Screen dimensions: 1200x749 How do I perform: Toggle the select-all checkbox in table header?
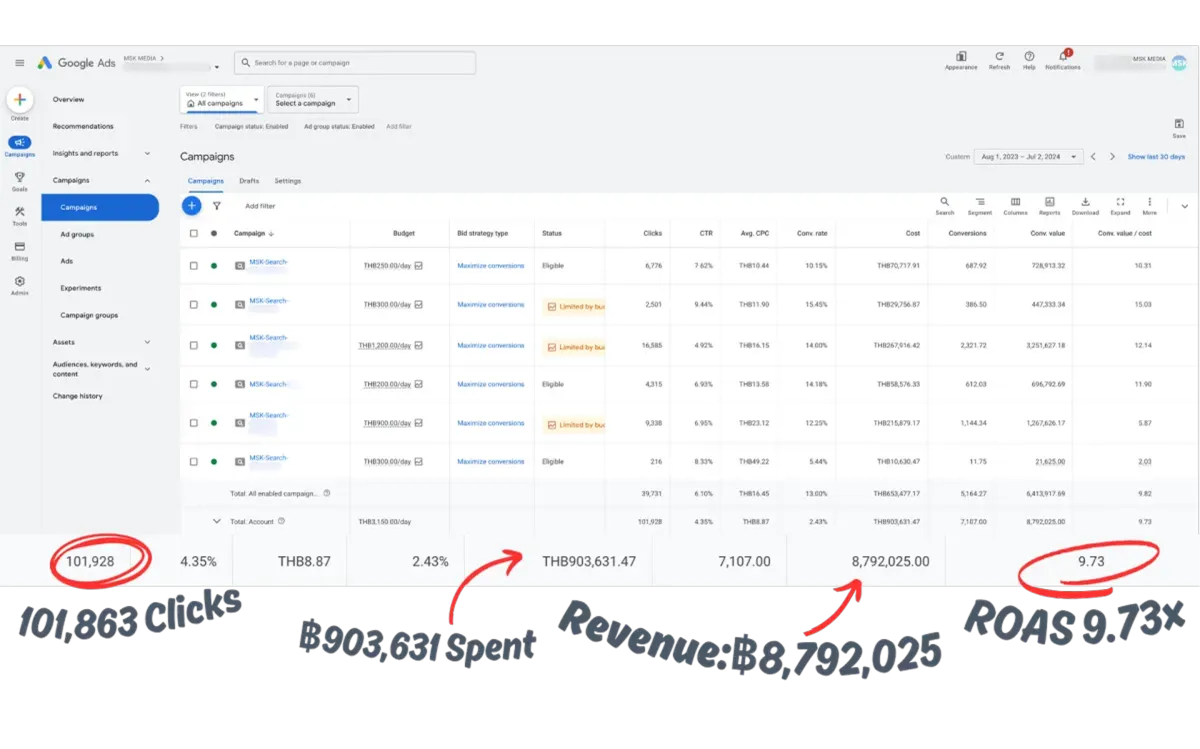pos(193,233)
